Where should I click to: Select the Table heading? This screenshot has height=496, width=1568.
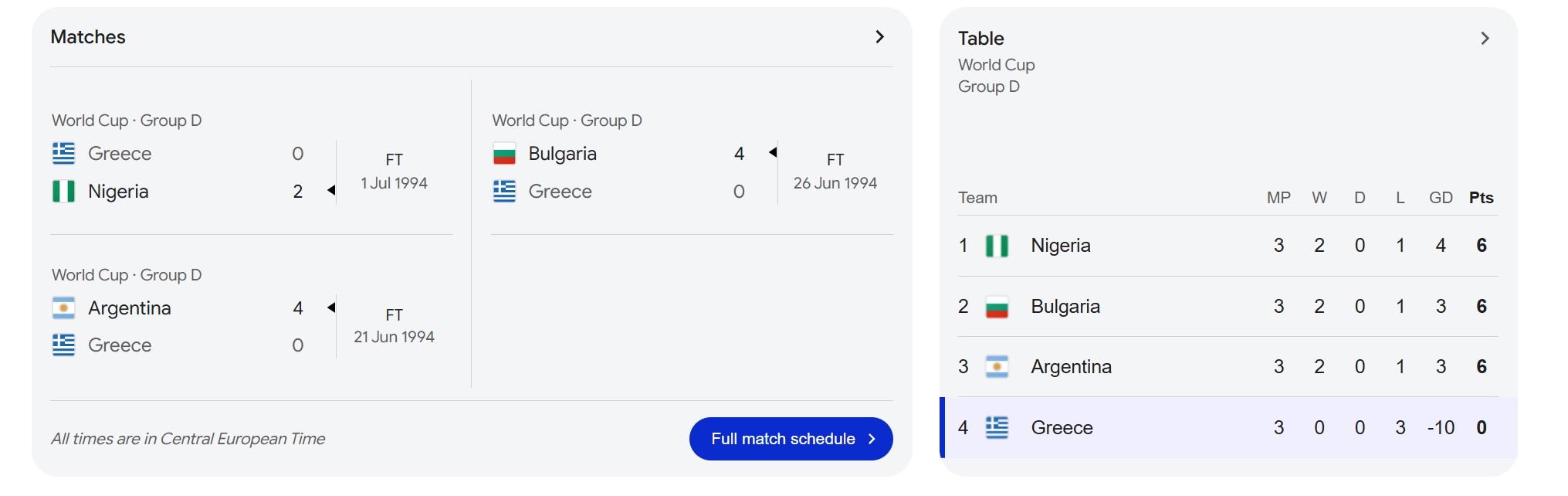[981, 39]
